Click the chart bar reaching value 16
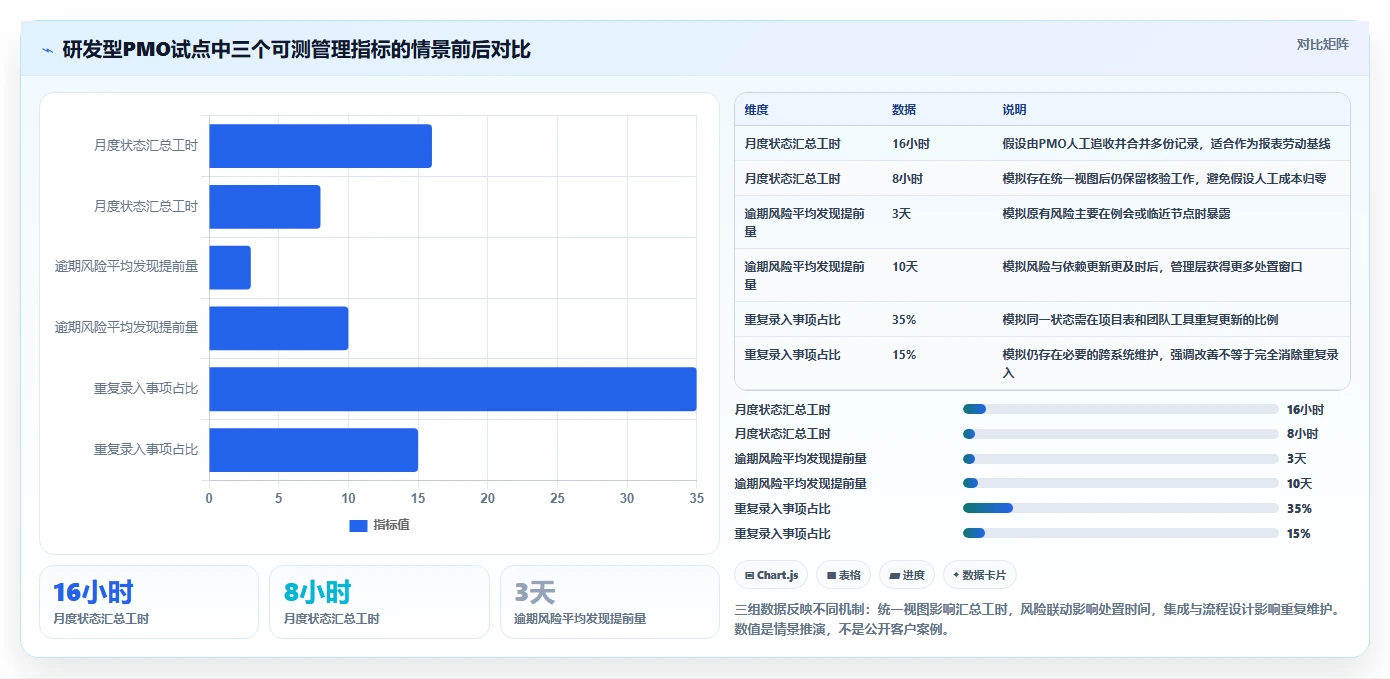This screenshot has width=1390, height=679. point(320,146)
